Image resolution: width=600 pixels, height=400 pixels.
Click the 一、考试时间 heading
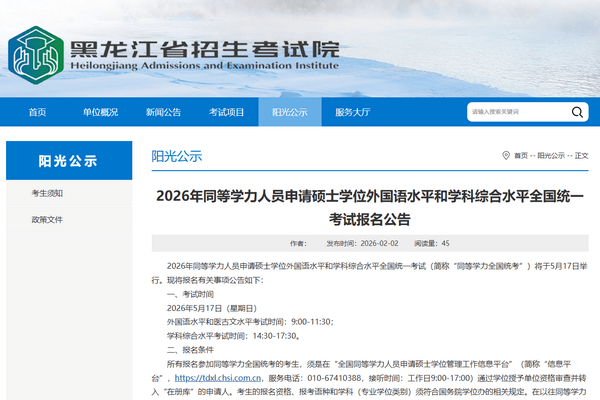(x=190, y=294)
